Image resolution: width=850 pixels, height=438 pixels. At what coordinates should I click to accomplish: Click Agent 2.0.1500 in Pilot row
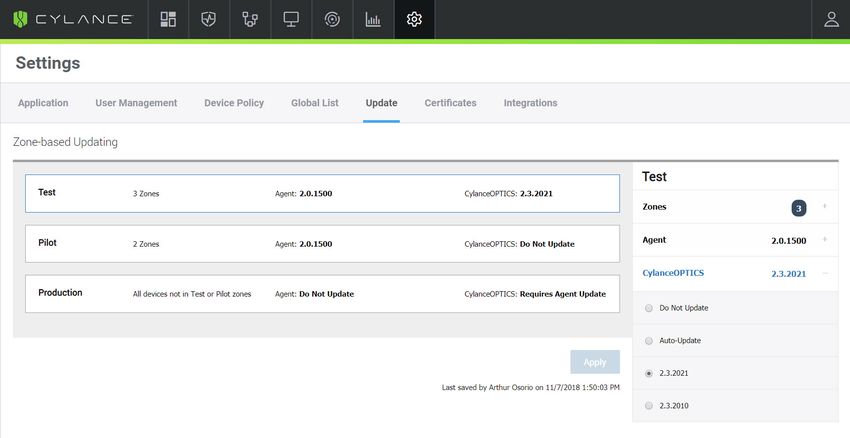tap(315, 244)
